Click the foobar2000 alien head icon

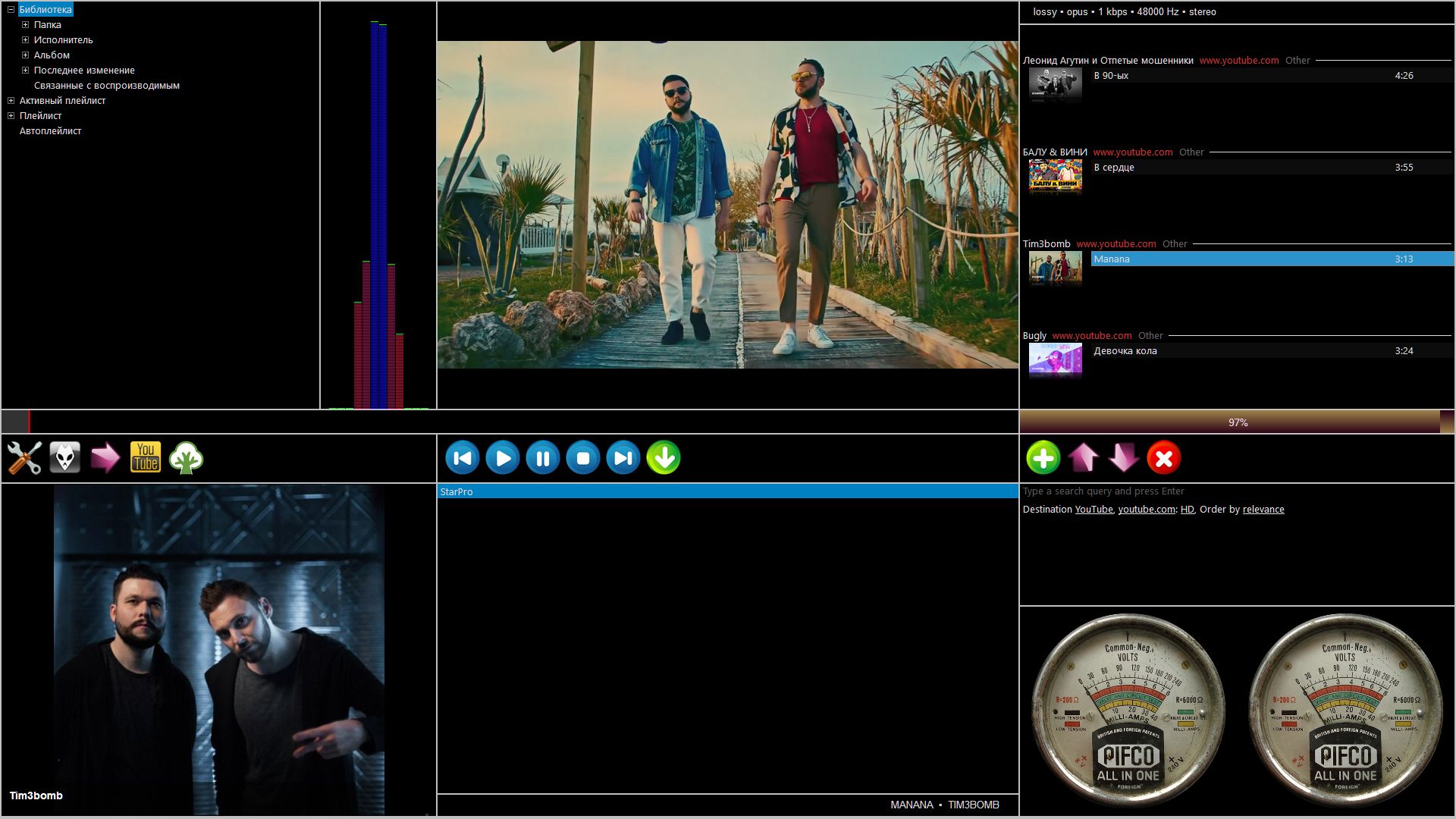point(65,458)
